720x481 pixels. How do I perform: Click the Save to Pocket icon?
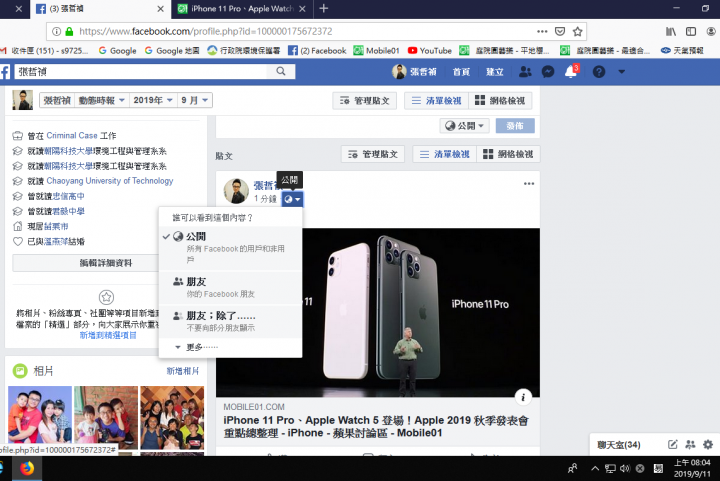(x=560, y=31)
